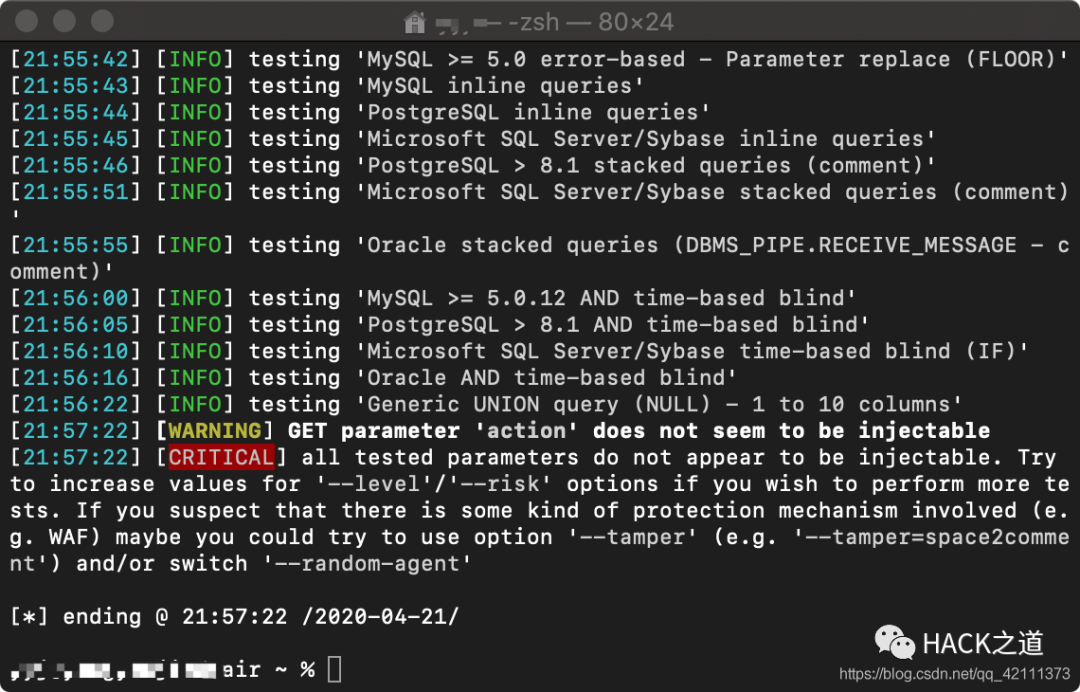This screenshot has height=692, width=1080.
Task: Click the timestamp 21:55:42 on first line
Action: (76, 60)
